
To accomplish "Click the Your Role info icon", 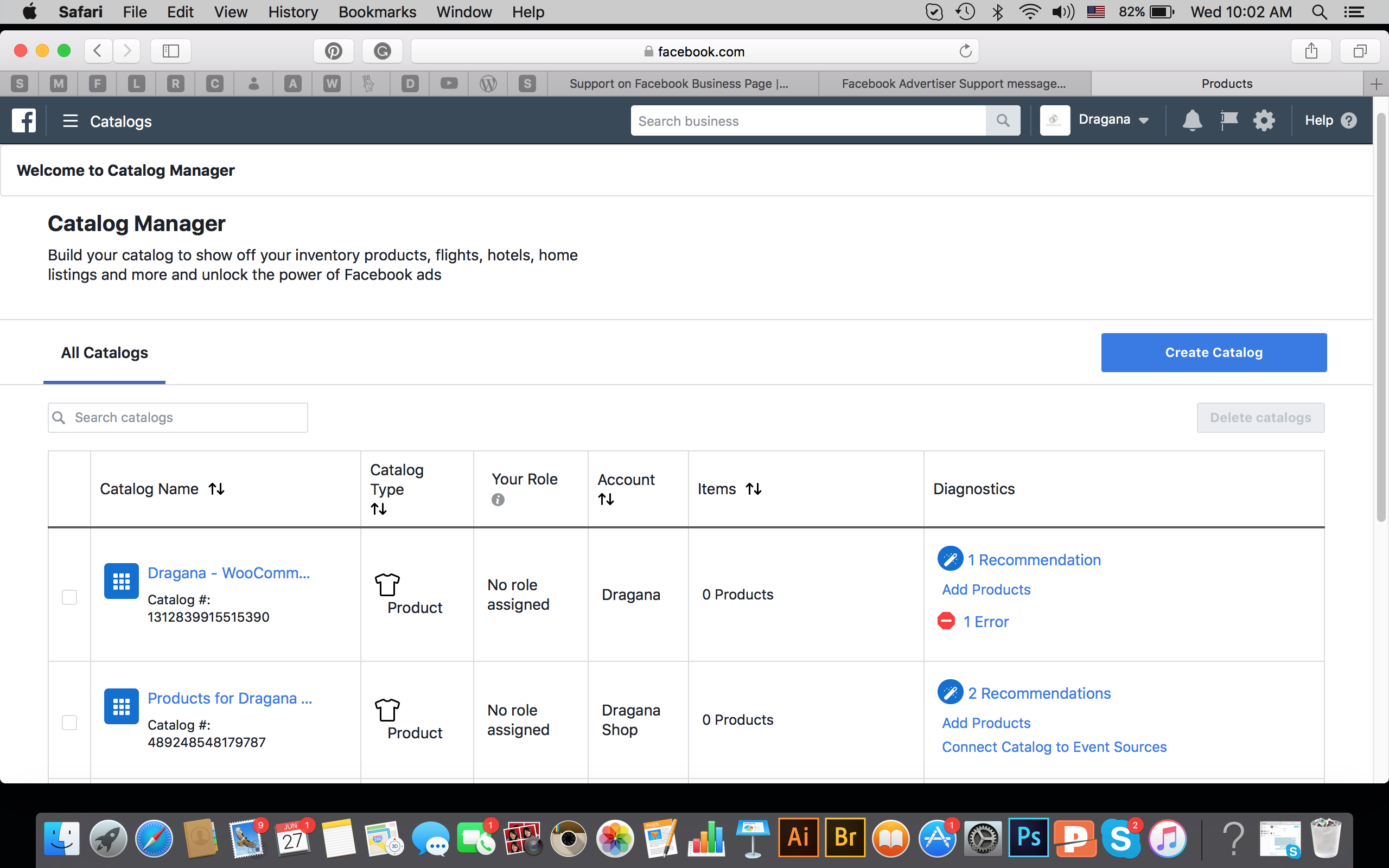I will point(498,500).
